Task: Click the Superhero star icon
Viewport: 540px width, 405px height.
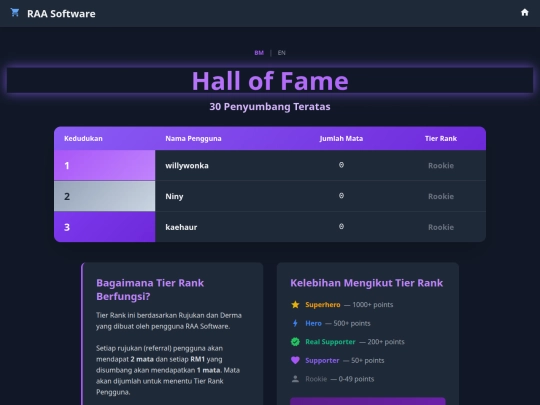Action: 295,304
